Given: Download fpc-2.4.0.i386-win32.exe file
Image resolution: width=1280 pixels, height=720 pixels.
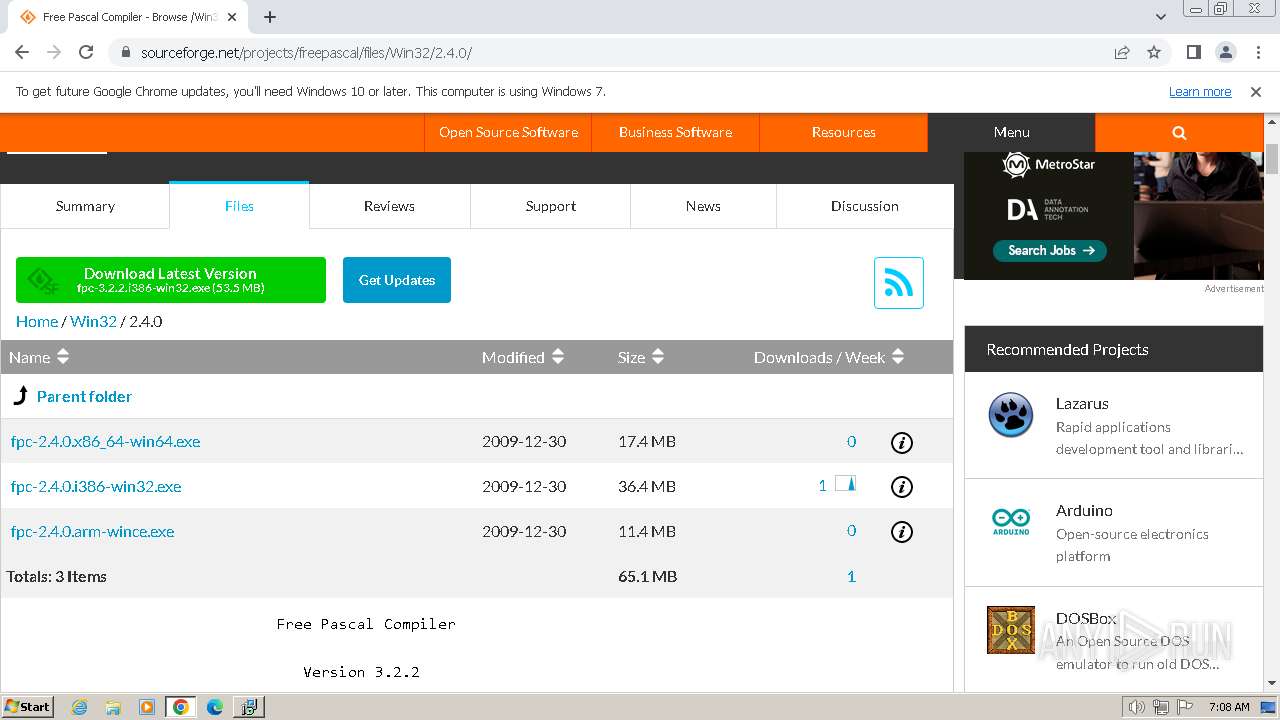Looking at the screenshot, I should point(96,486).
